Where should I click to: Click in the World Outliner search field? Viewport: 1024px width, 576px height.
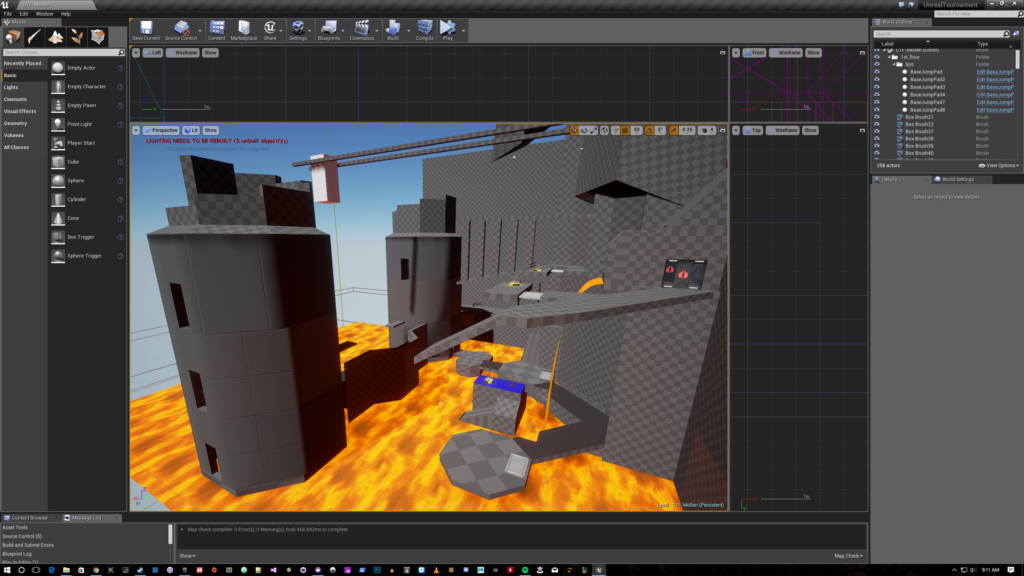(x=941, y=34)
